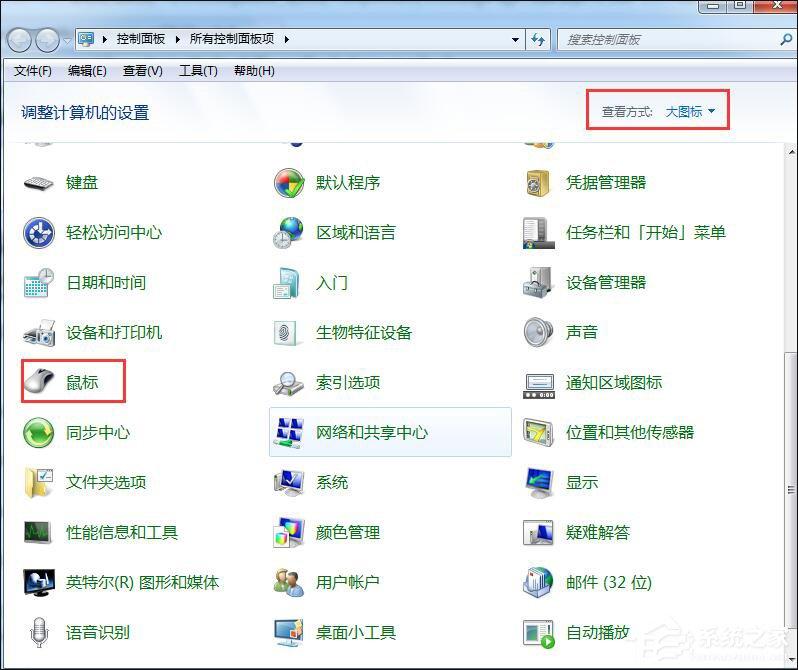Open the 默认程序 icon

(289, 183)
